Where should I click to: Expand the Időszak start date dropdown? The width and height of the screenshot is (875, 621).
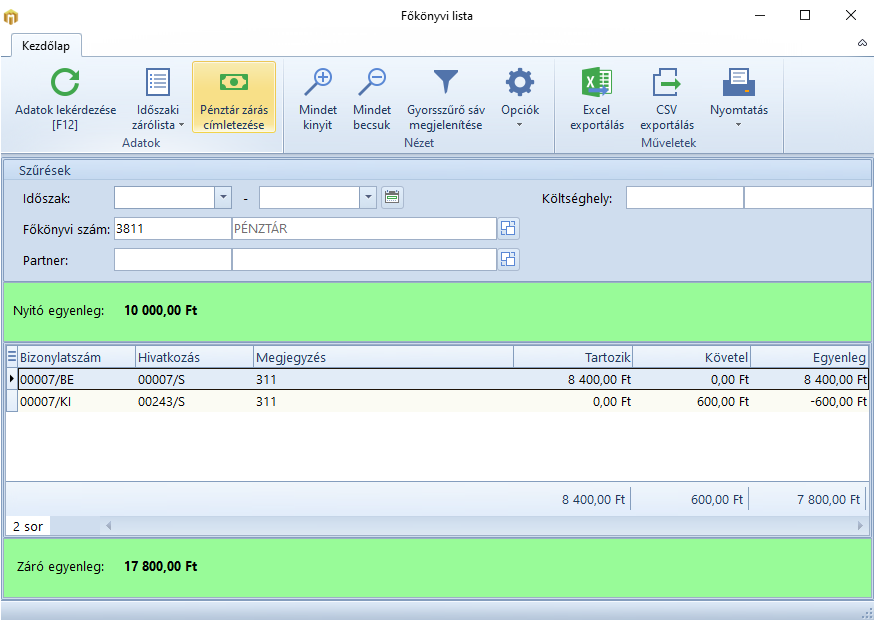tap(223, 197)
